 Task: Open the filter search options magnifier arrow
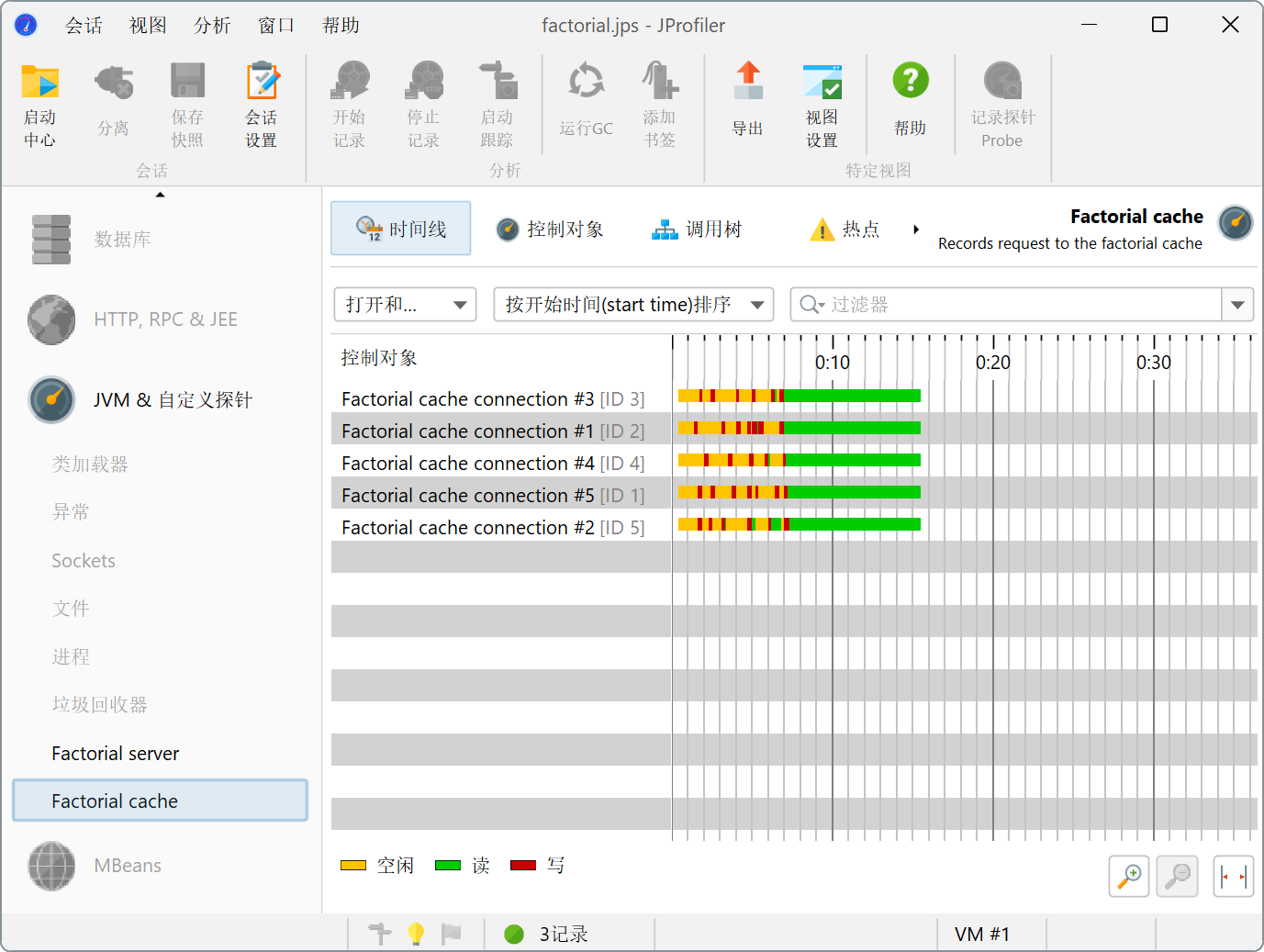pos(811,305)
